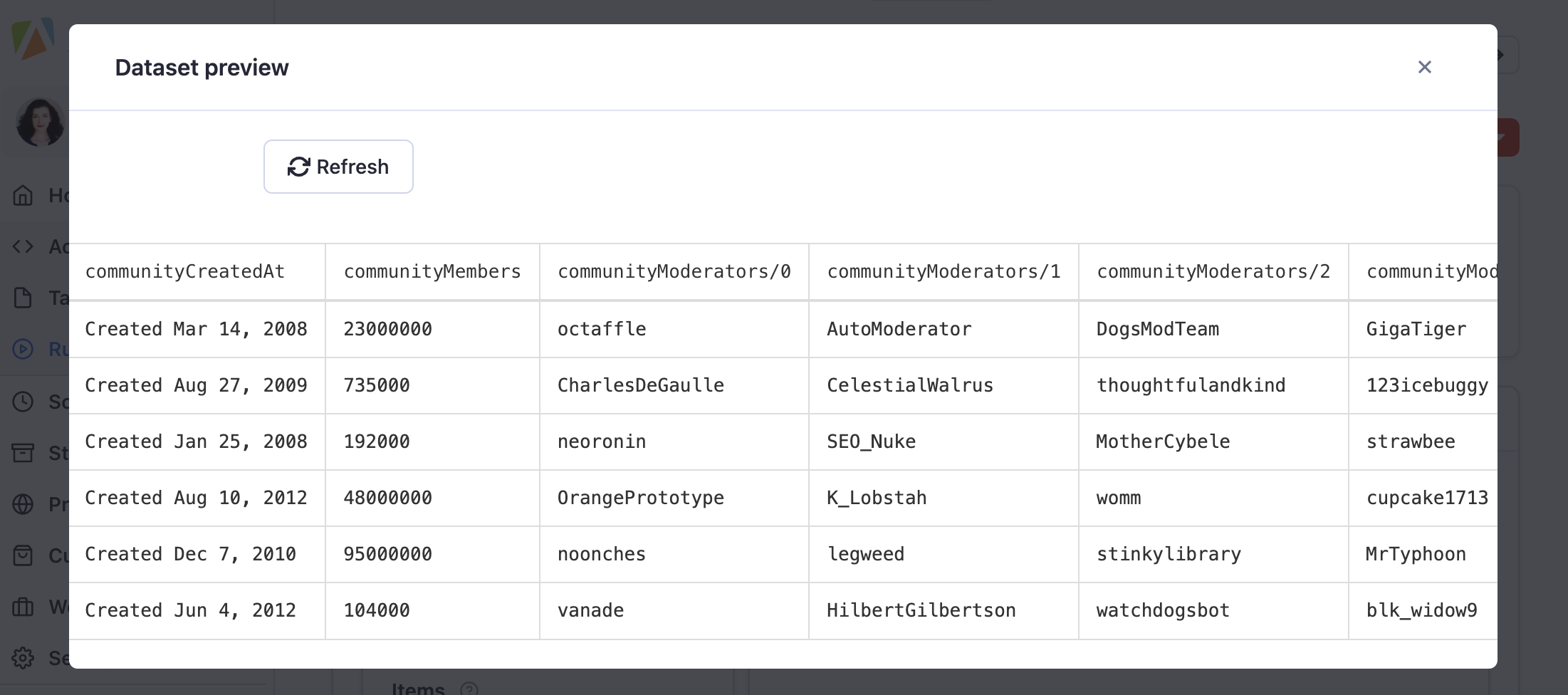Click the moderator cell 'SEO_Nuke'
Screen dimensions: 1568x695
tap(944, 441)
